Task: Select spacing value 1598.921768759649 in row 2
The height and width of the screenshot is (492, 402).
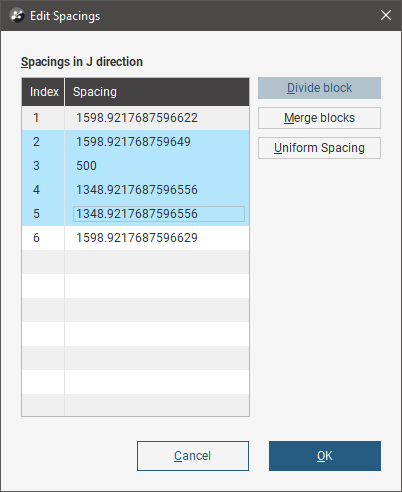Action: pyautogui.click(x=133, y=142)
